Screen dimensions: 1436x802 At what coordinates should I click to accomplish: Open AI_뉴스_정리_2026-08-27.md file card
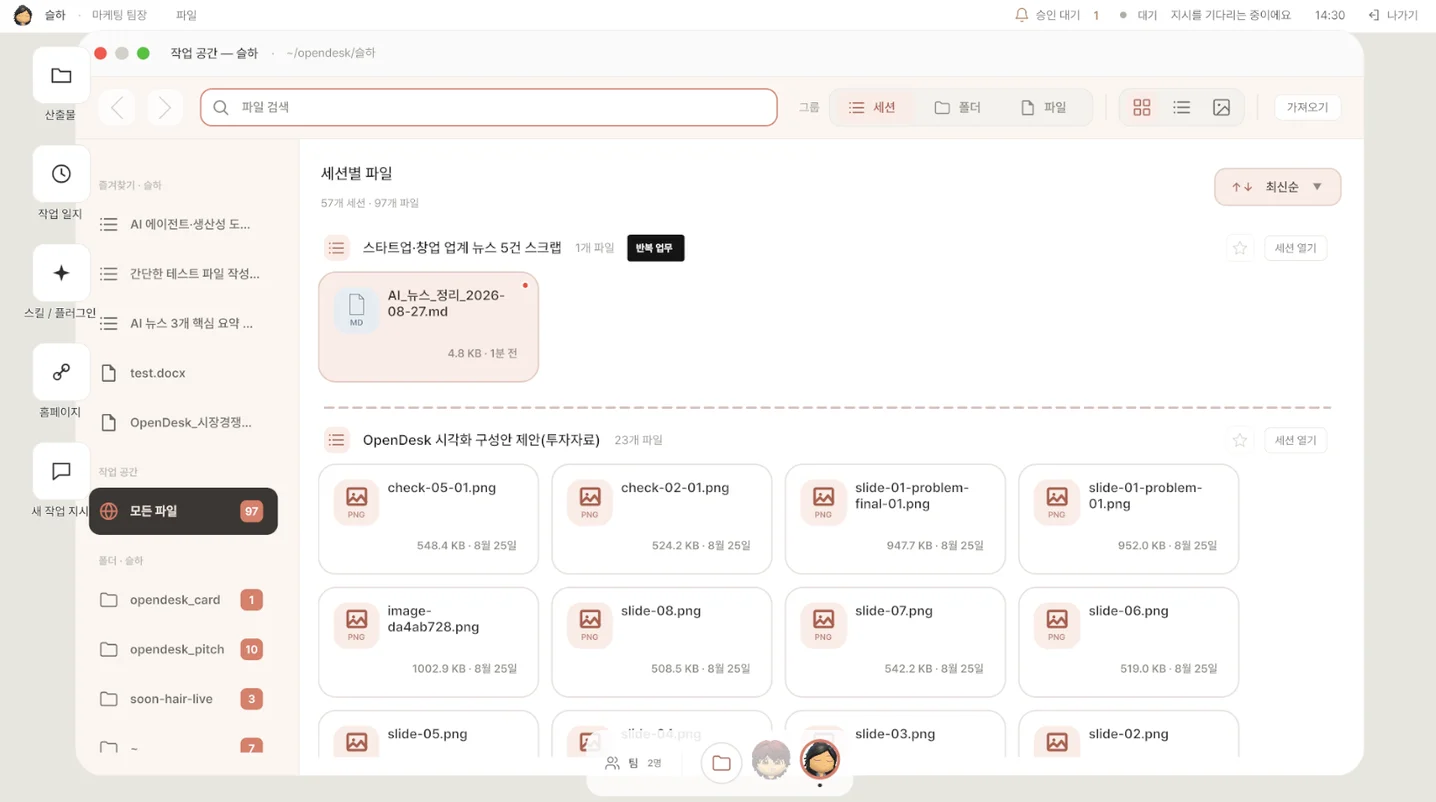(428, 327)
